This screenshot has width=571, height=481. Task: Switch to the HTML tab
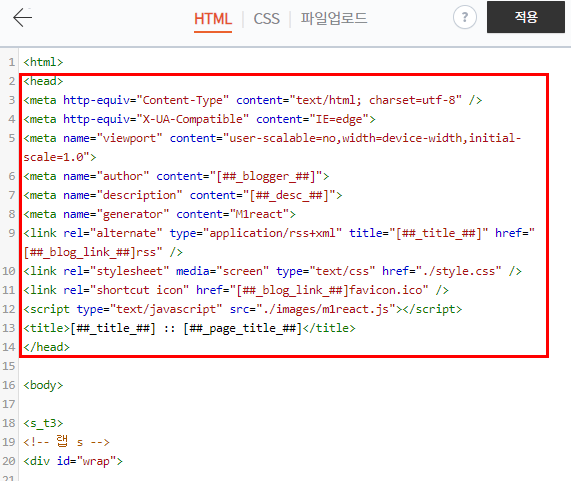(x=213, y=19)
